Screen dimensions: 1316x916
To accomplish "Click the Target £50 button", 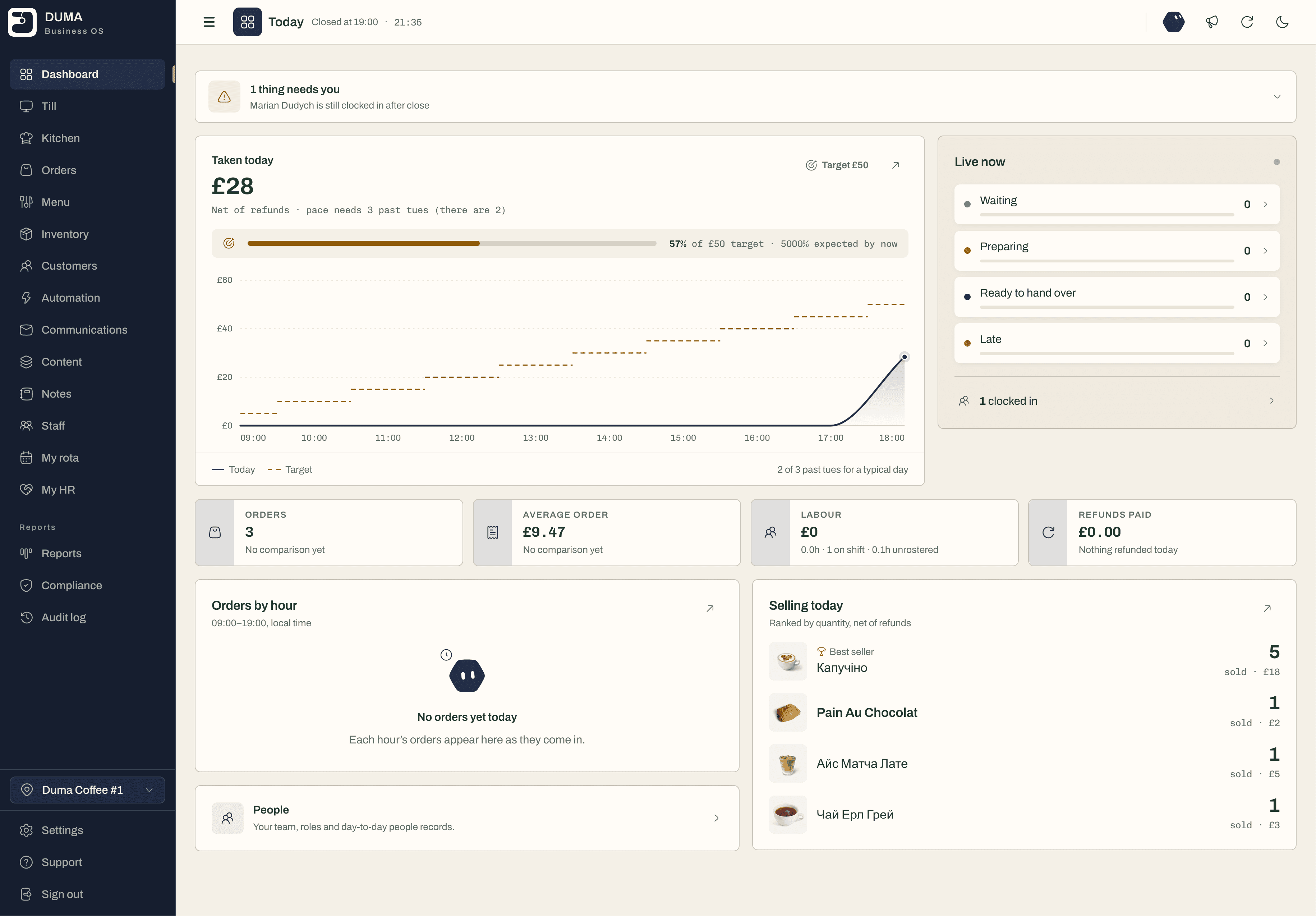I will [837, 165].
